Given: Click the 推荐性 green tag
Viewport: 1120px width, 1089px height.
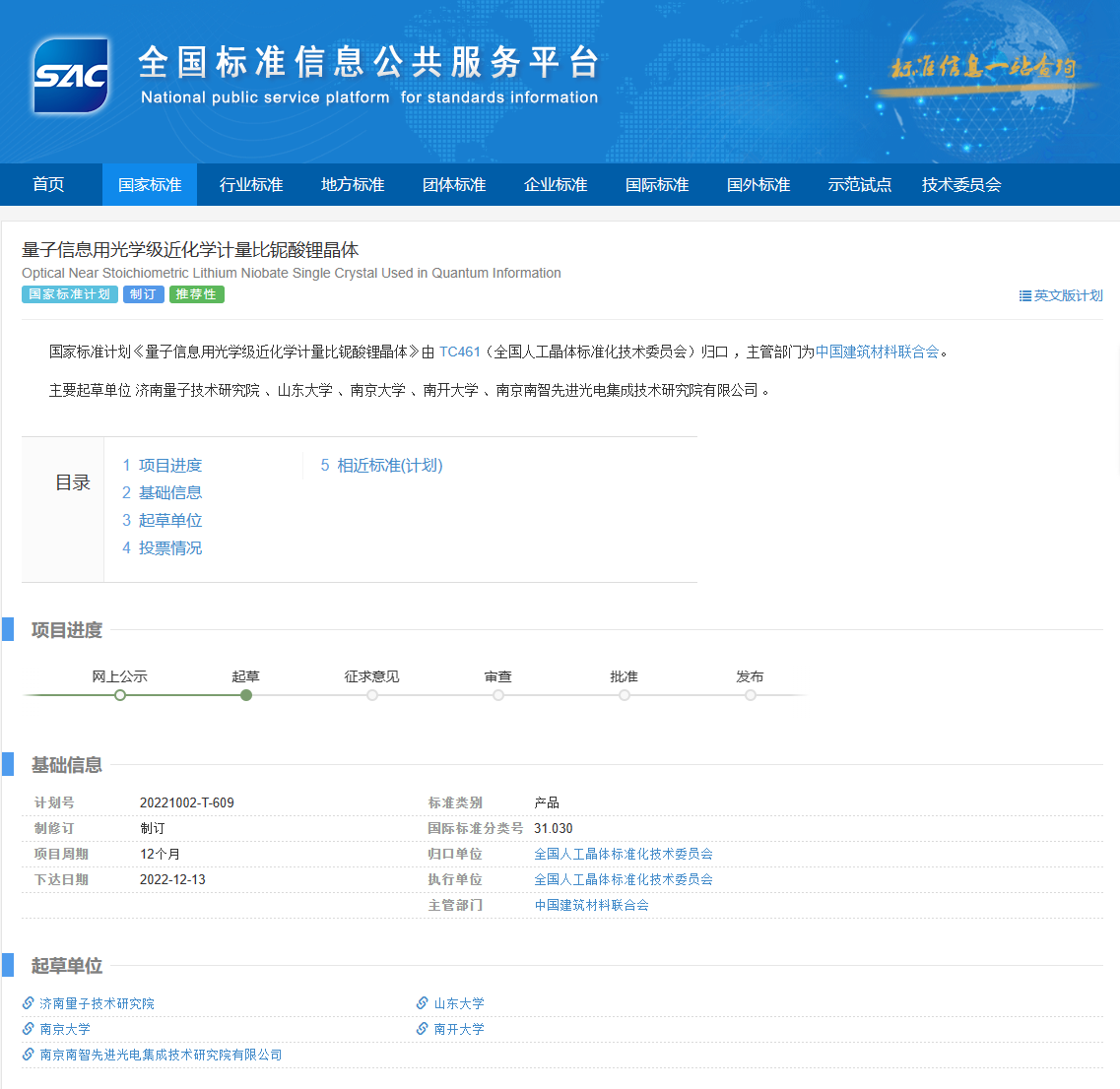Looking at the screenshot, I should (x=196, y=294).
